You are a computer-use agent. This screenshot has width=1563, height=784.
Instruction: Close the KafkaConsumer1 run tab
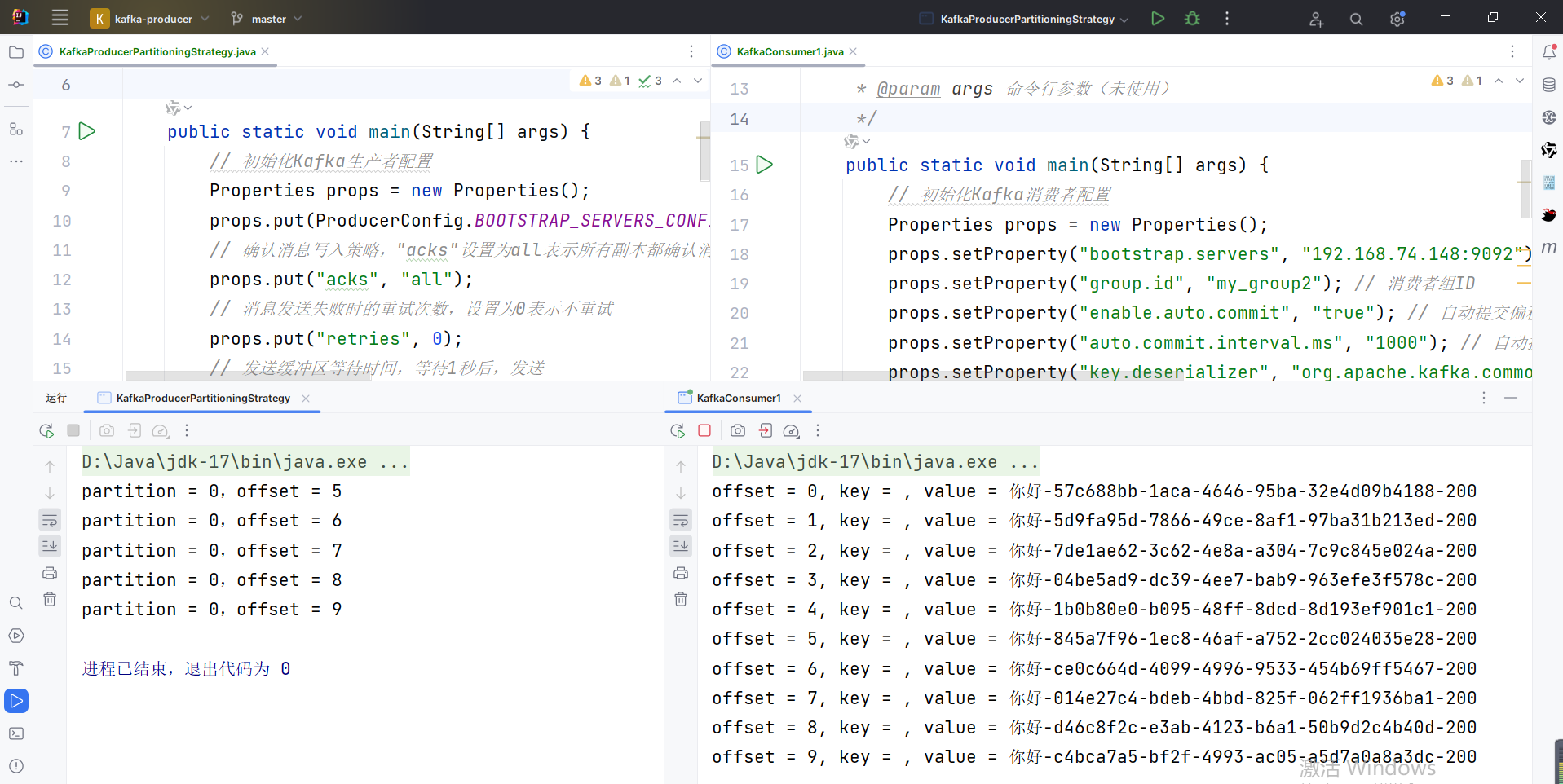(x=797, y=398)
